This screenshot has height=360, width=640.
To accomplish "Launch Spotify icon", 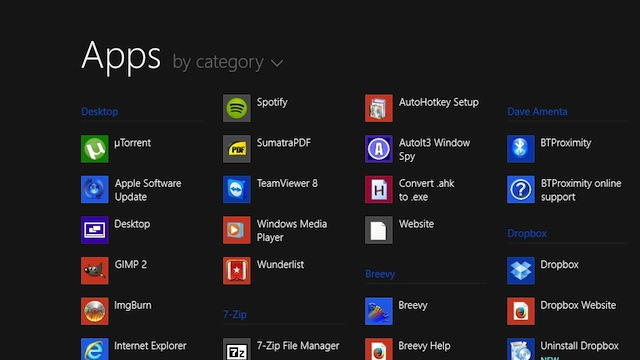I will 237,108.
